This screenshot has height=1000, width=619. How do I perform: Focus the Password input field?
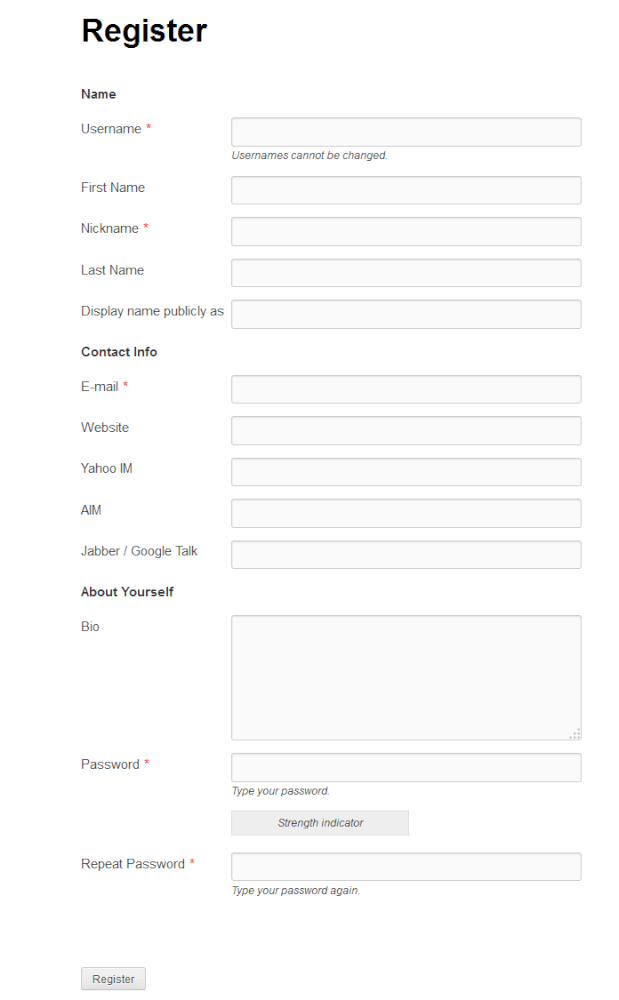click(x=406, y=767)
